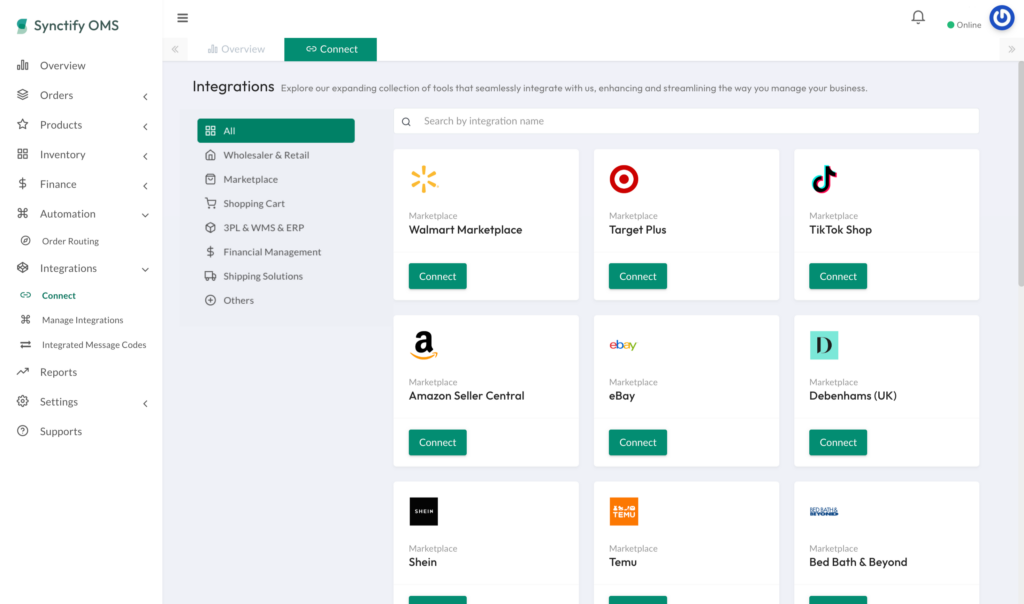
Task: Click the Temu logo
Action: [x=624, y=511]
